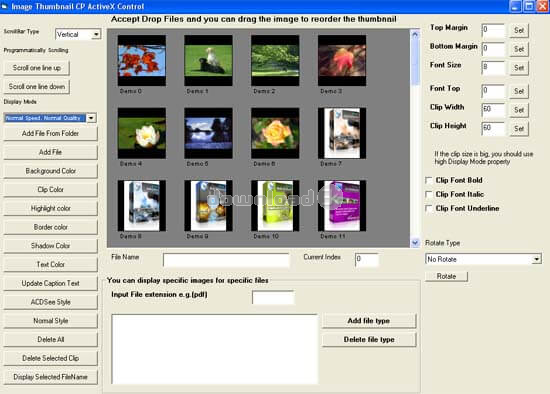
Task: Click the ACDSee Style button
Action: click(51, 302)
